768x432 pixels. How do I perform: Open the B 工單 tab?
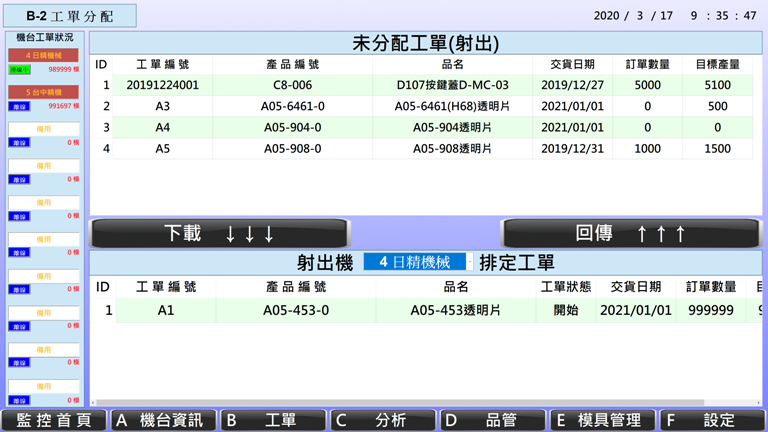click(272, 420)
